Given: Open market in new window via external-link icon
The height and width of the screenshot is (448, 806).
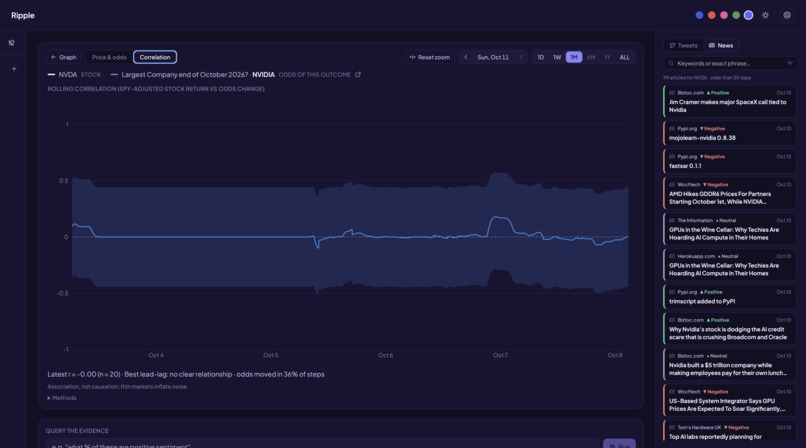Looking at the screenshot, I should point(358,74).
